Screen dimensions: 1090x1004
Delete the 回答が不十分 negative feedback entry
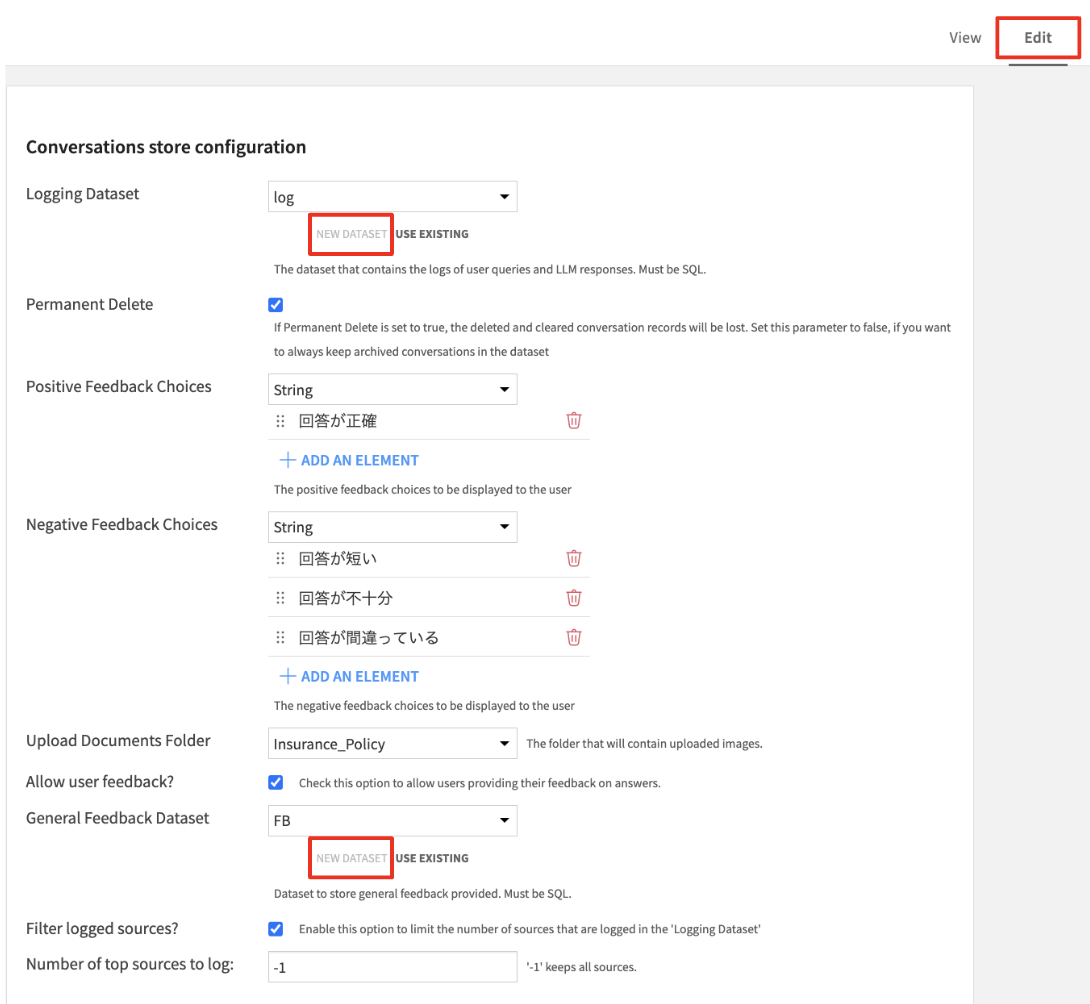574,598
